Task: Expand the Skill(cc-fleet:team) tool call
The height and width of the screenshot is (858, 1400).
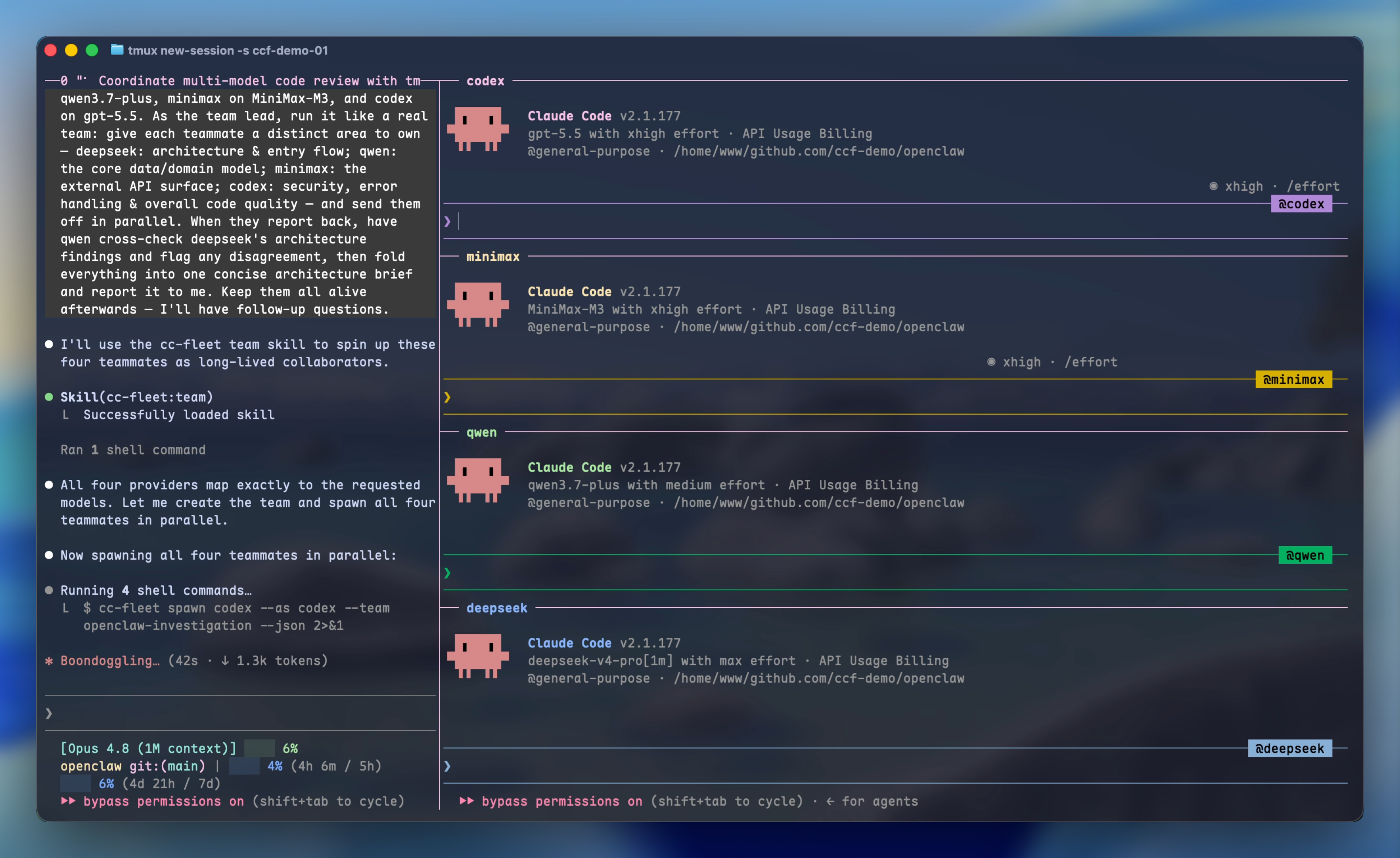Action: coord(136,397)
